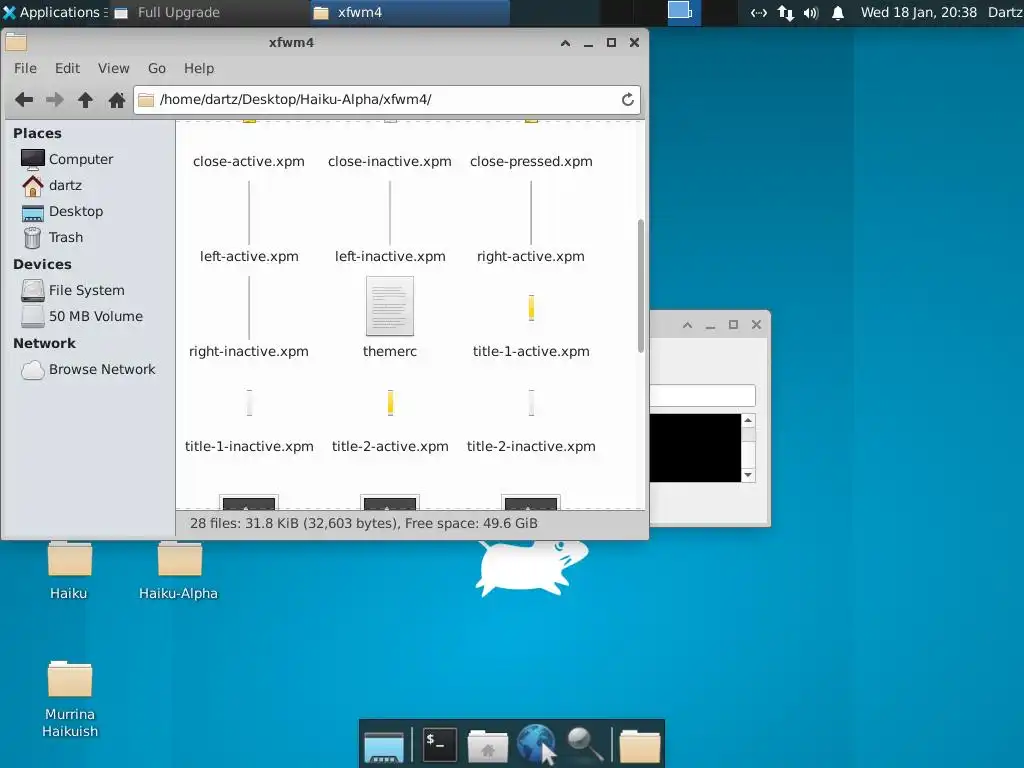Open the volume control tray icon

point(811,12)
